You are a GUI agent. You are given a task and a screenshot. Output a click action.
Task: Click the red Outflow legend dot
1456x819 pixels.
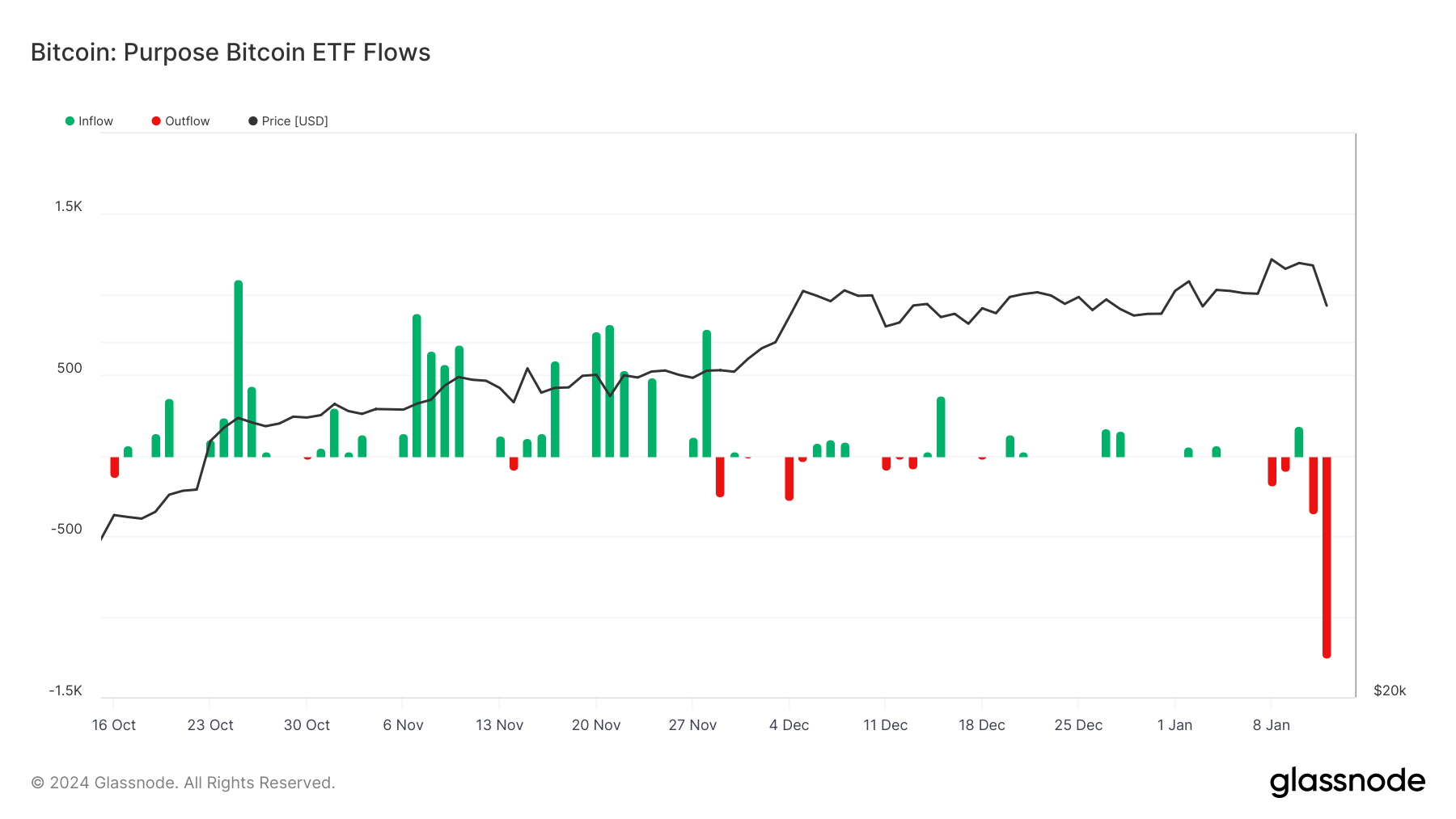[x=154, y=121]
